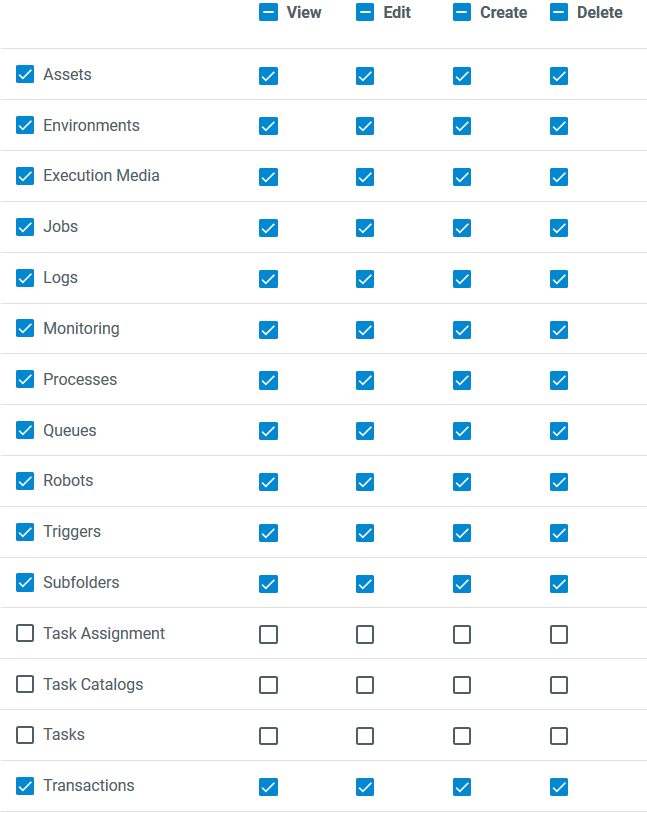The image size is (647, 813).
Task: Toggle the Edit column header checkbox
Action: 365,13
